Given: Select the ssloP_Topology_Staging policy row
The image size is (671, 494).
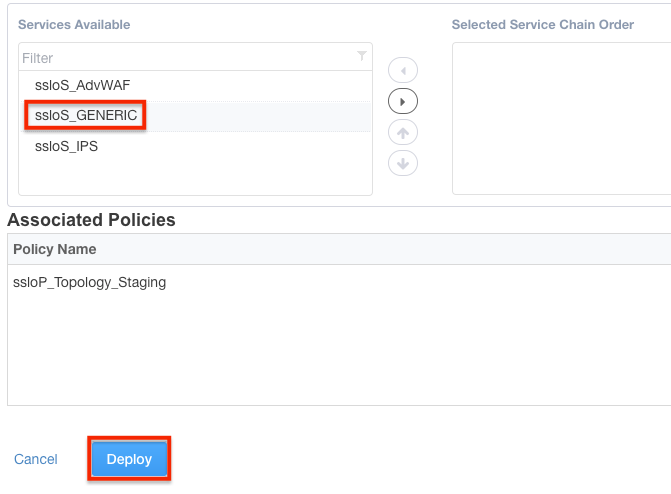Looking at the screenshot, I should [90, 282].
